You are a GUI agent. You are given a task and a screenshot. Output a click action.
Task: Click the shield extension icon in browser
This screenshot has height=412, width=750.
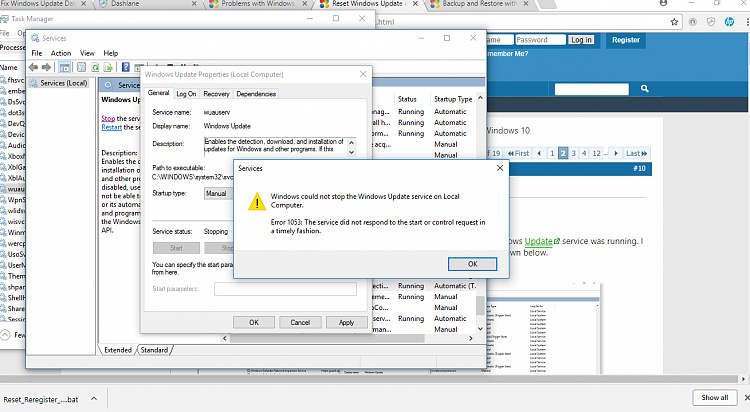[x=711, y=22]
